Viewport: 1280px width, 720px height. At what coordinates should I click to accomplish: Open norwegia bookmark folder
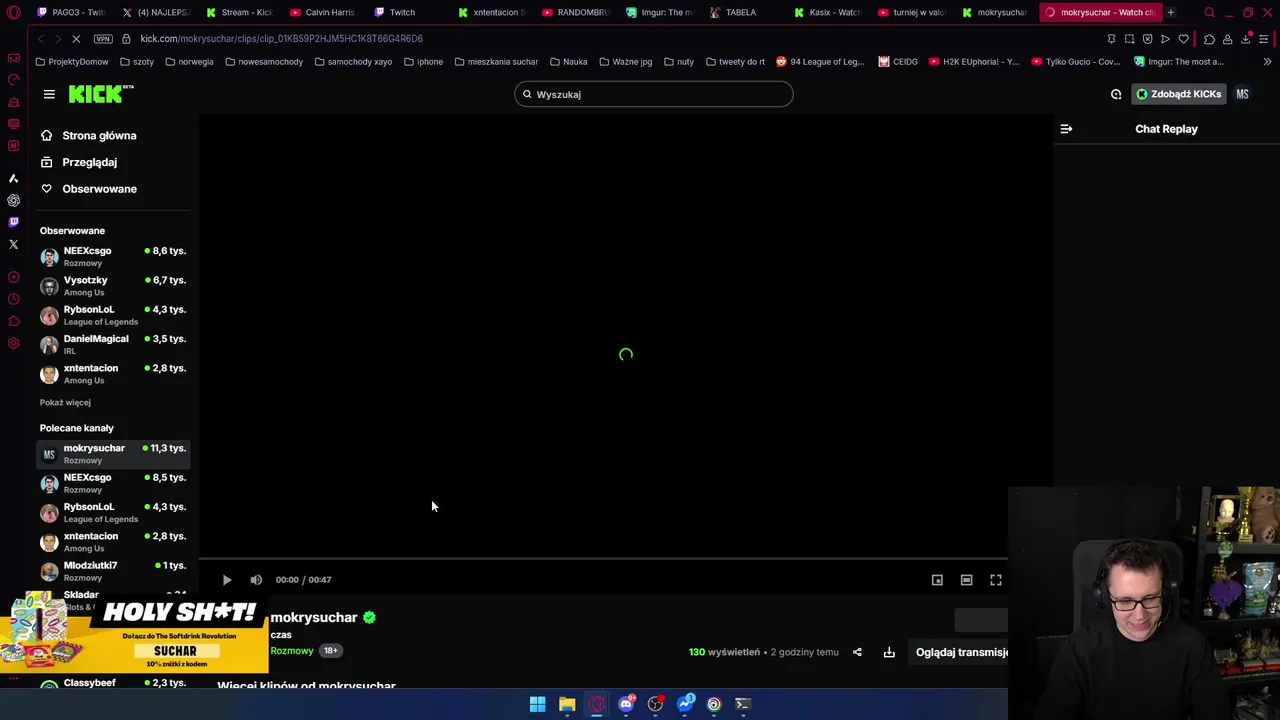coord(189,61)
